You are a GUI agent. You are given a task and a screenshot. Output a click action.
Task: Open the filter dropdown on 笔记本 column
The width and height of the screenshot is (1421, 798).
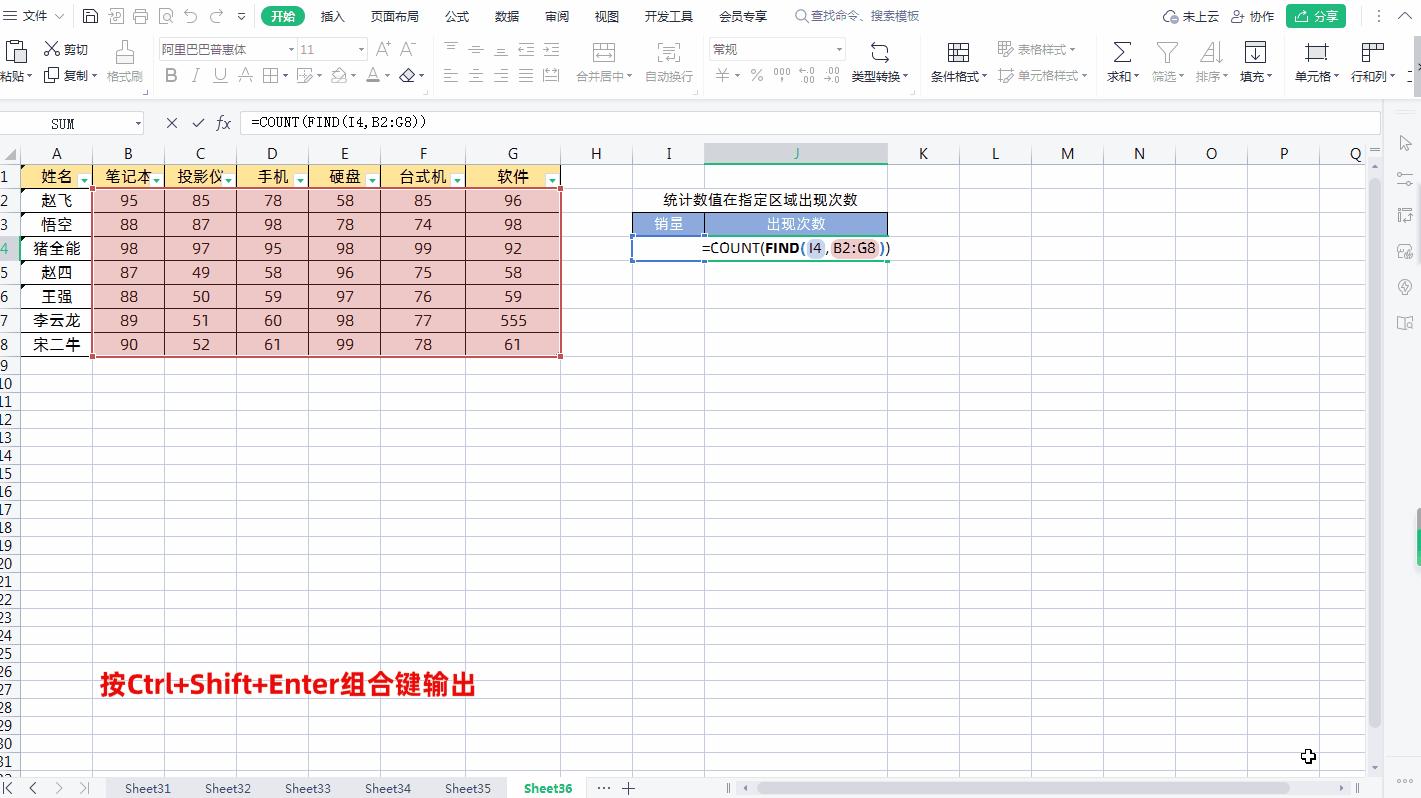(x=155, y=178)
